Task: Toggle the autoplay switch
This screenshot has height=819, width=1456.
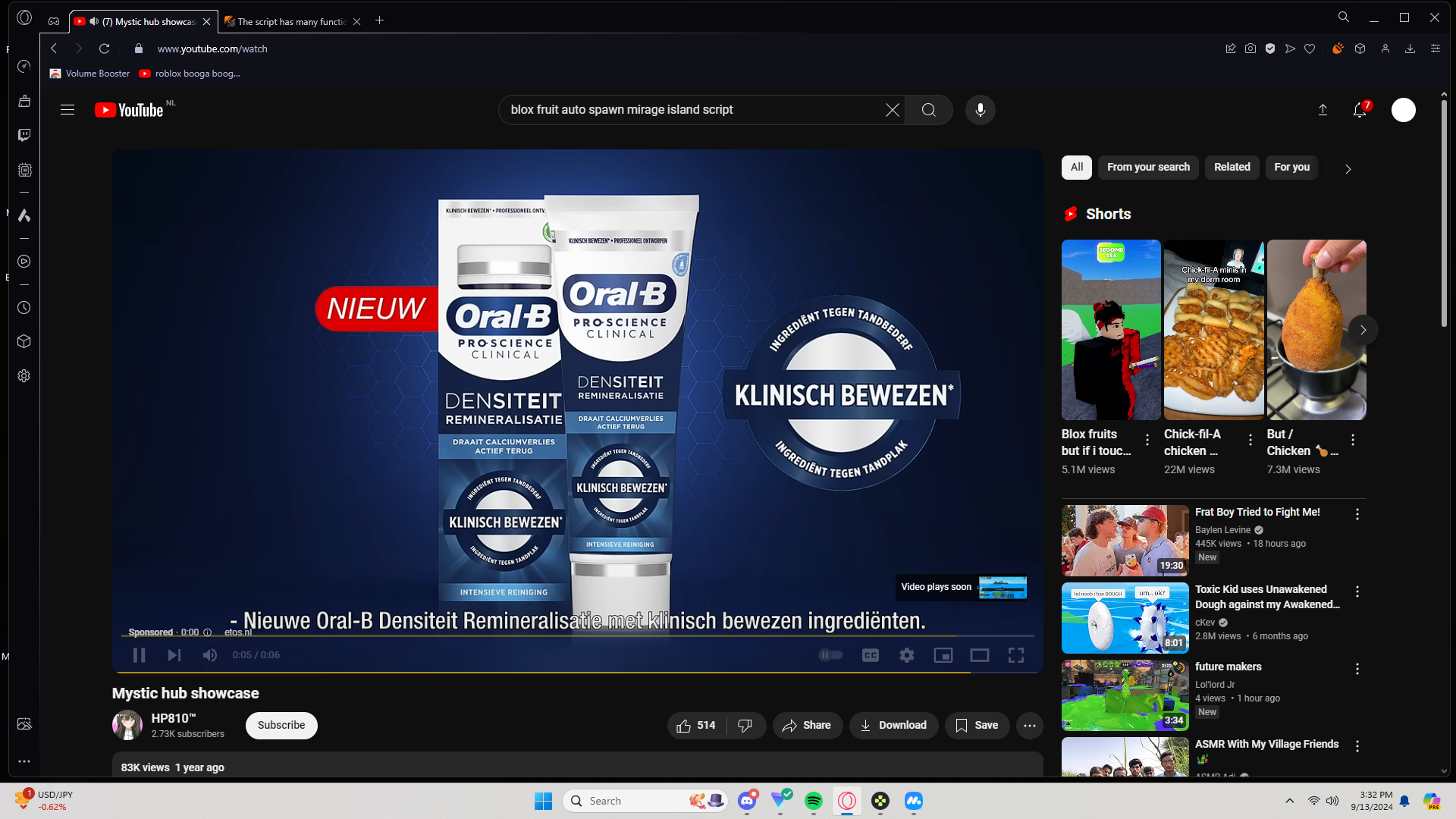Action: pyautogui.click(x=830, y=655)
